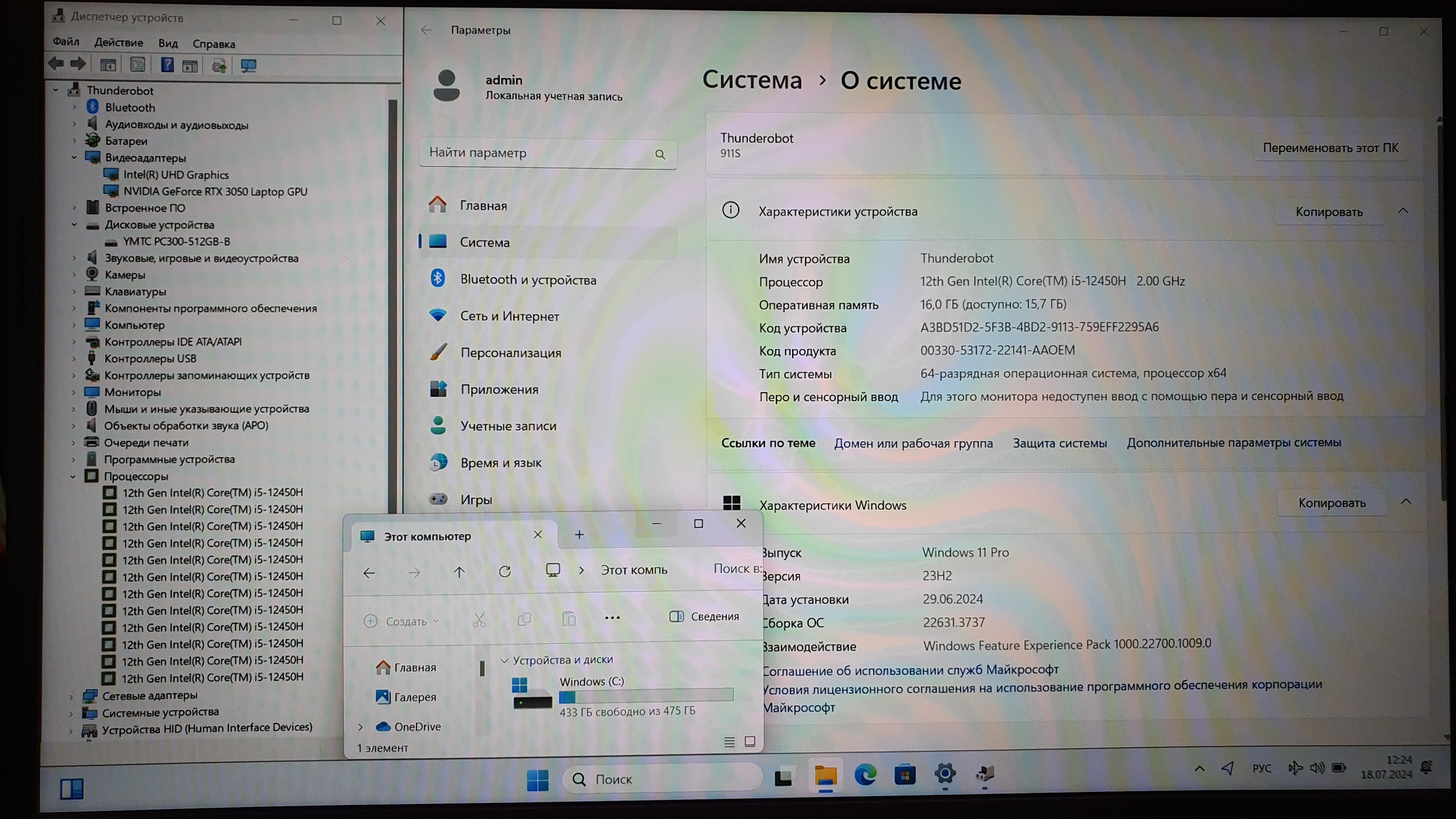
Task: Click the Windows (C:) drive usage bar
Action: [646, 696]
